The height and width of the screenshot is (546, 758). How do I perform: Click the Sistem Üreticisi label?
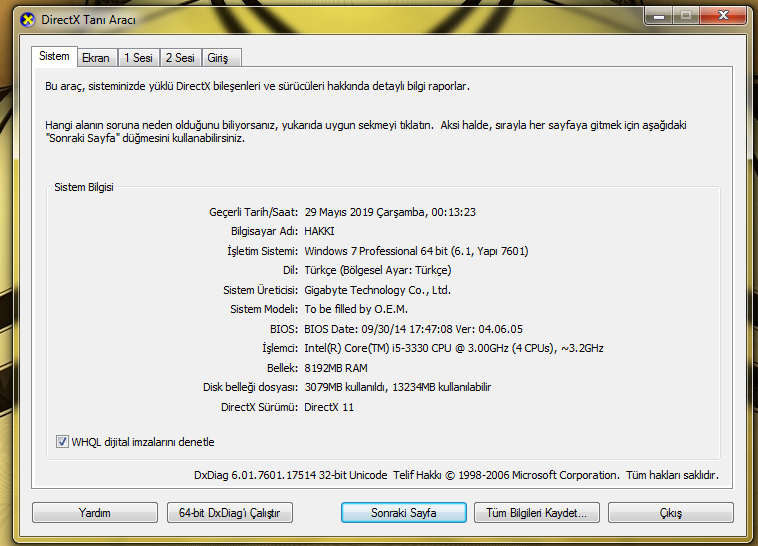click(x=260, y=290)
